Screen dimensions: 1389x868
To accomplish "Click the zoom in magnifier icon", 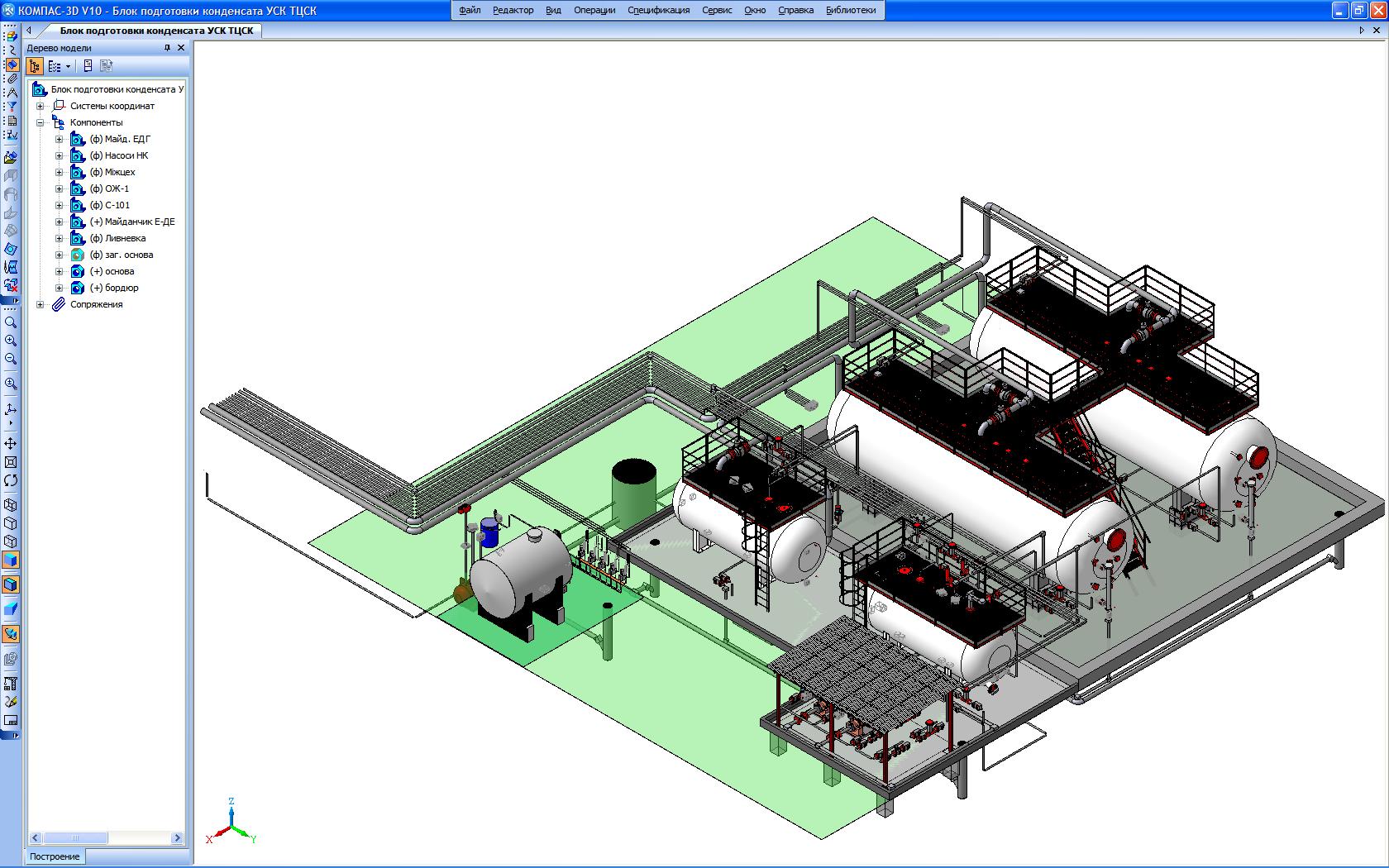I will (x=11, y=341).
